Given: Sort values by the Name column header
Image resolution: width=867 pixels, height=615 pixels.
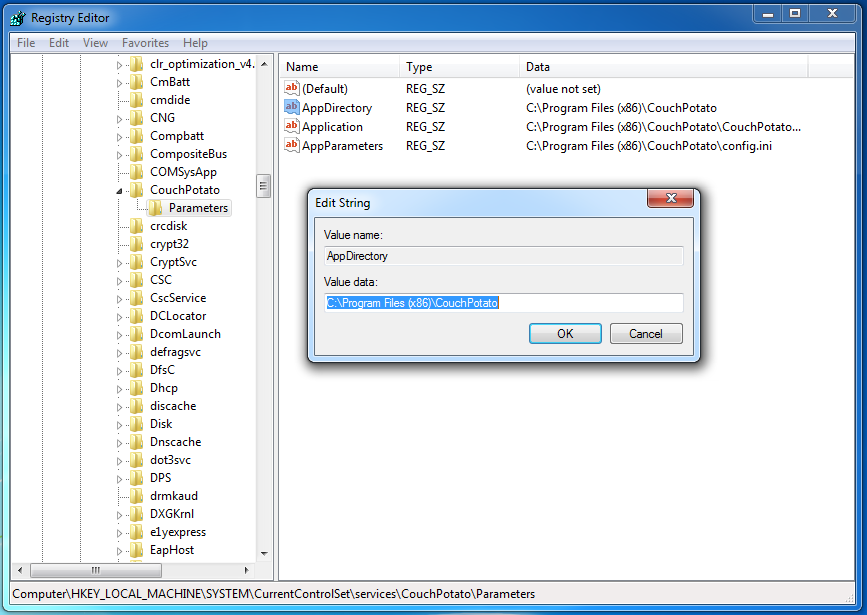Looking at the screenshot, I should tap(338, 67).
